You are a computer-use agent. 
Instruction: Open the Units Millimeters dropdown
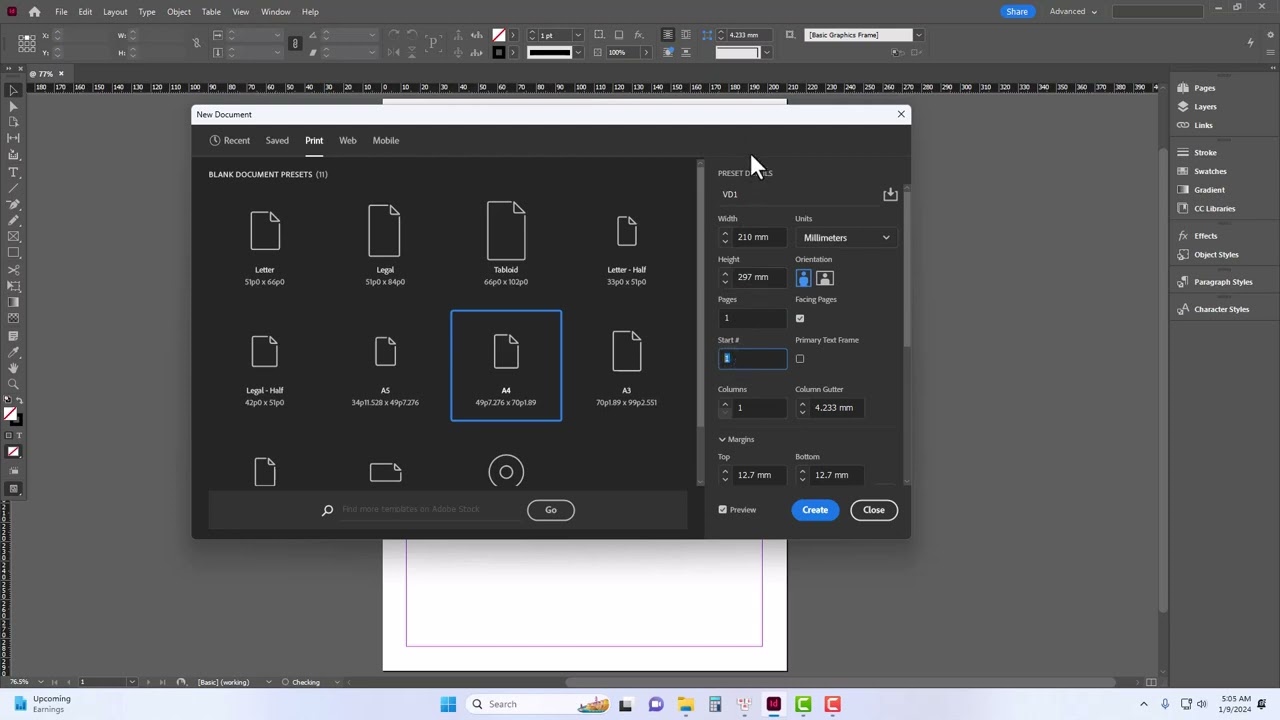846,238
